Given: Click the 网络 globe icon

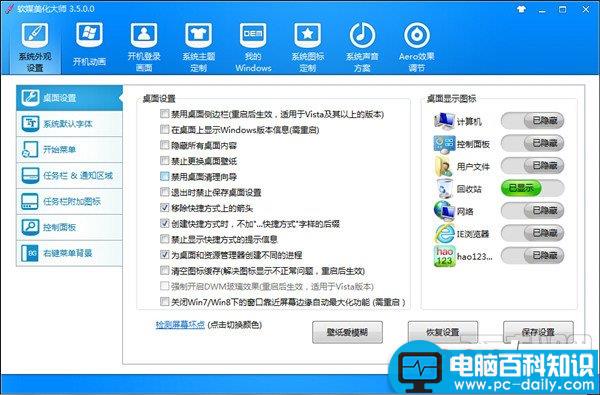Looking at the screenshot, I should point(444,211).
